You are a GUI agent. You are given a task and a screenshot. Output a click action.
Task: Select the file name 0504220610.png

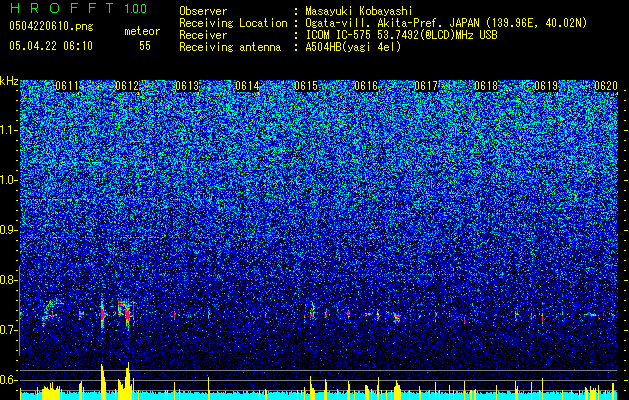(51, 26)
